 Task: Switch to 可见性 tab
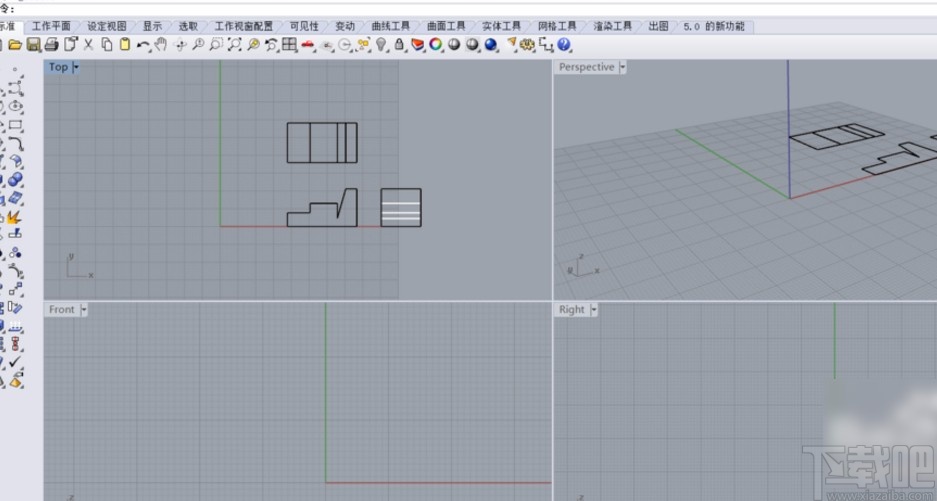tap(304, 26)
